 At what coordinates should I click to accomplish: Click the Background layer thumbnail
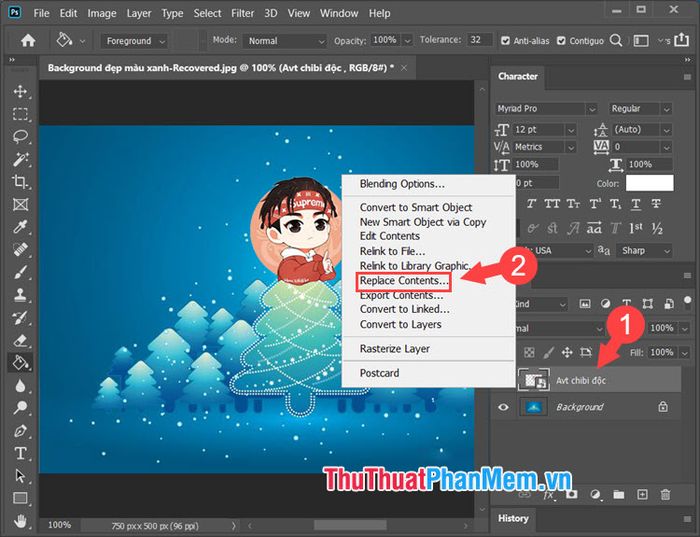tap(534, 407)
